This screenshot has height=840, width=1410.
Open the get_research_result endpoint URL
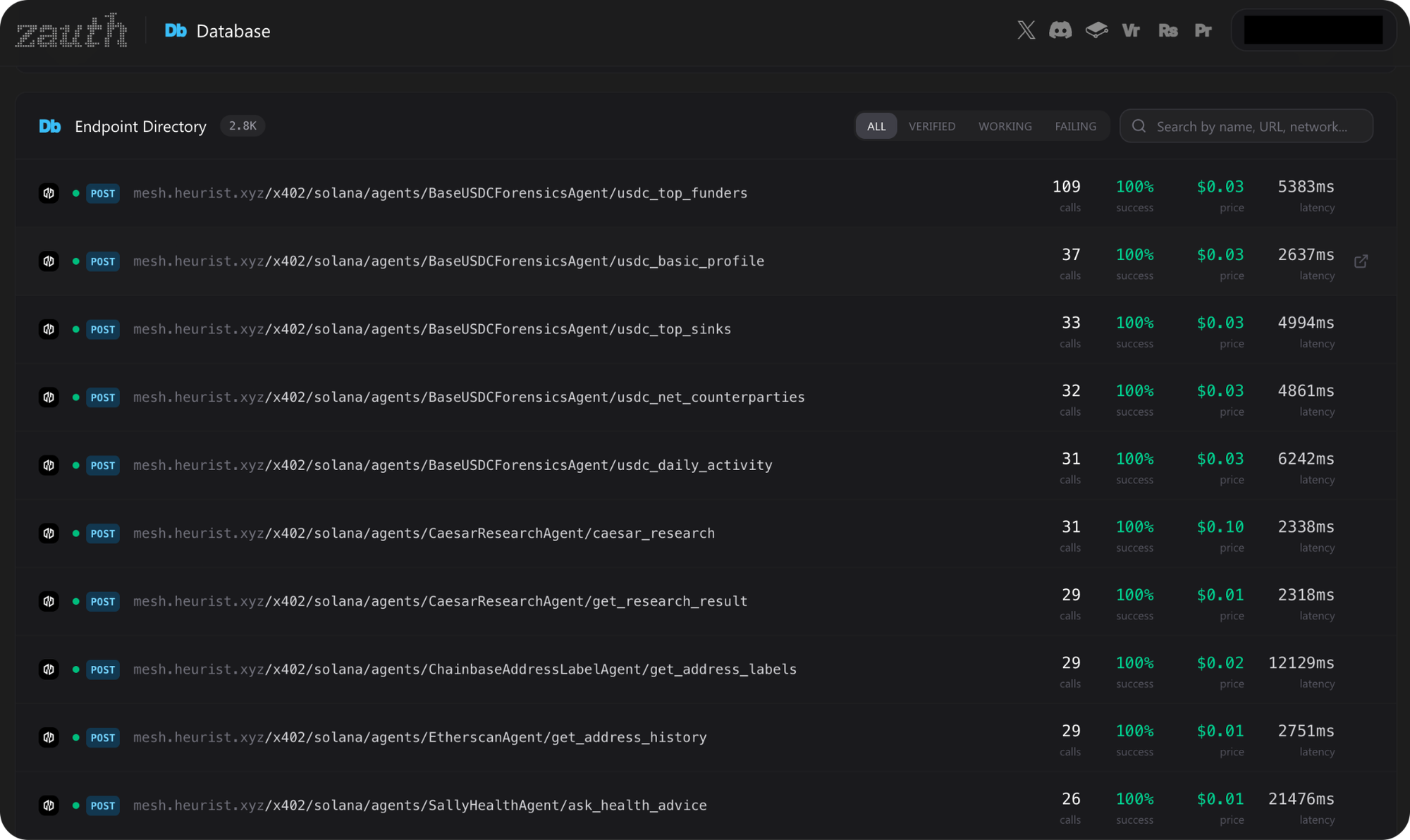point(440,601)
